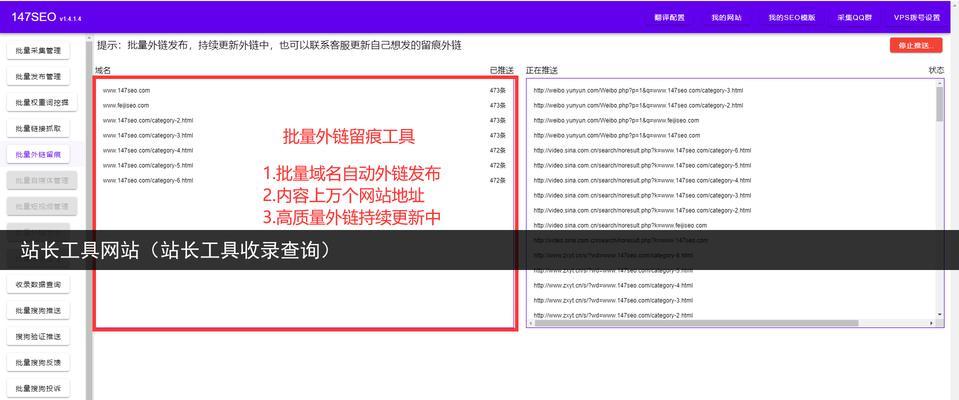This screenshot has height=400, width=959.
Task: Open VPS账号设置 in the top bar
Action: point(916,18)
